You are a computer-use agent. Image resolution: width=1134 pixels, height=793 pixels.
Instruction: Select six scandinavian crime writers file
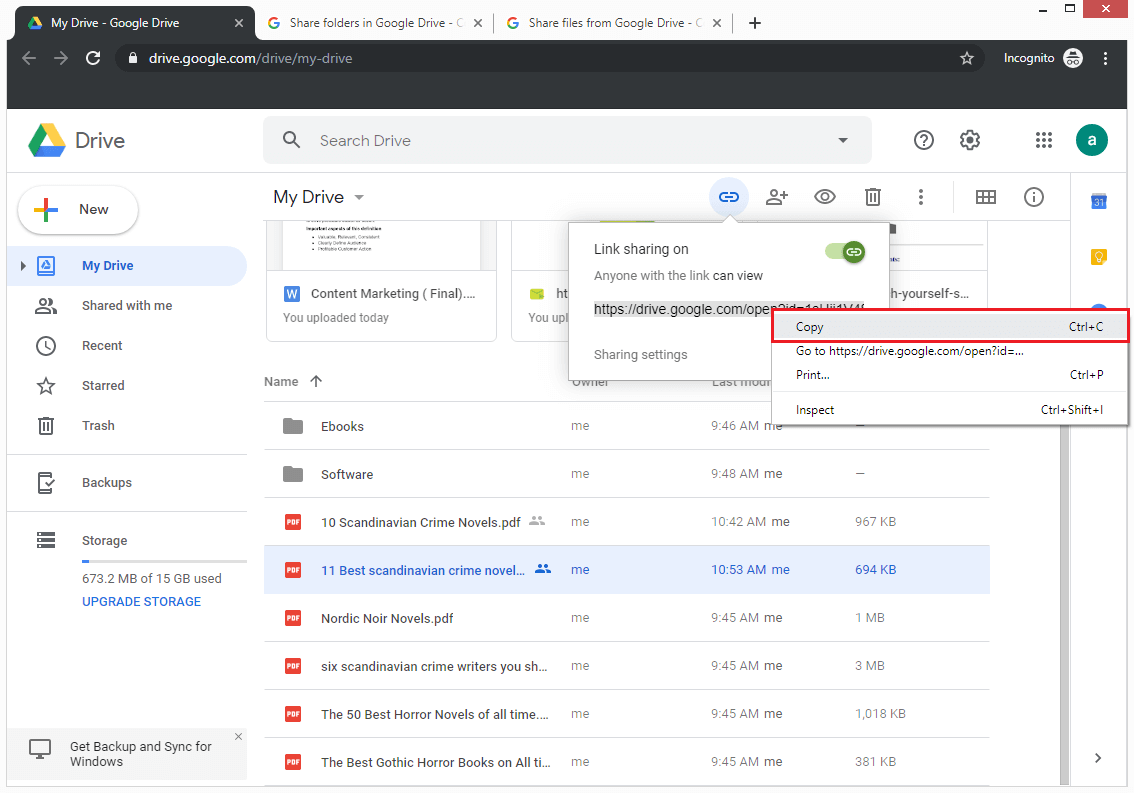point(626,666)
